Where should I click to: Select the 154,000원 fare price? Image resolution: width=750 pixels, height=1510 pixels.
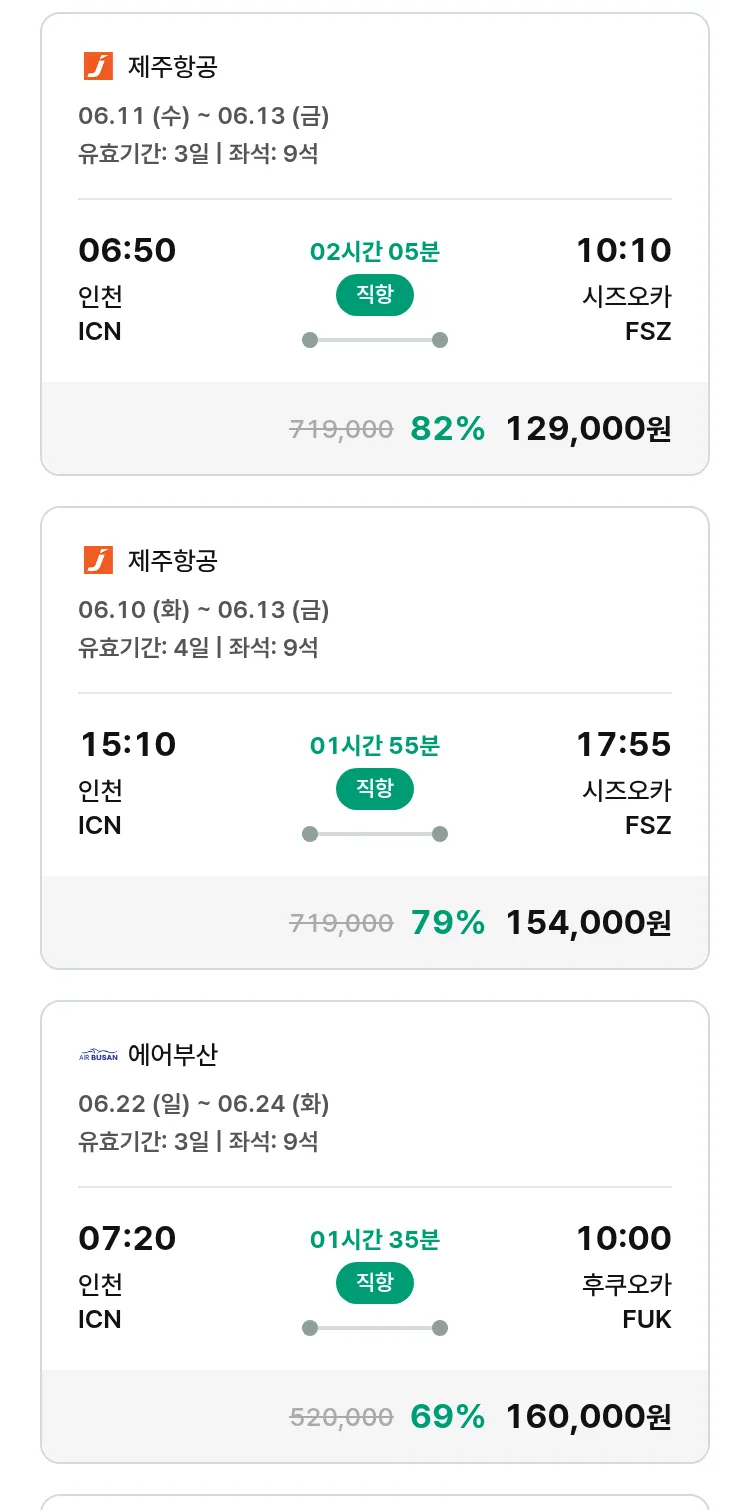pyautogui.click(x=588, y=923)
